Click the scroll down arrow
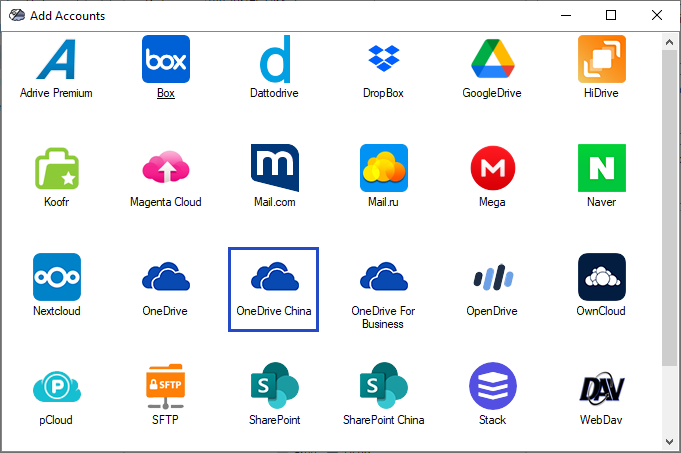The height and width of the screenshot is (453, 681). tap(669, 442)
